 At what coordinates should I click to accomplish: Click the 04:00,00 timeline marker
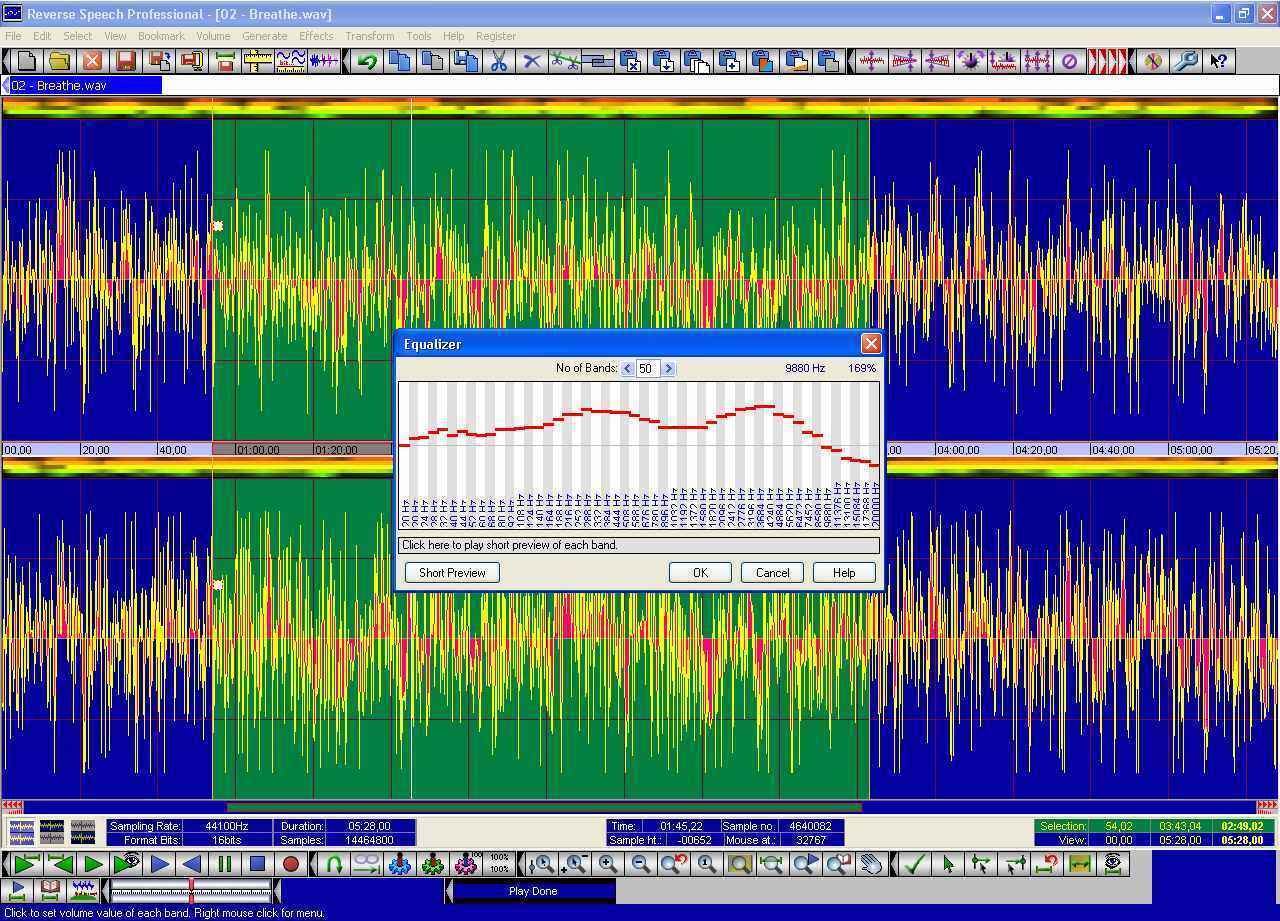pyautogui.click(x=957, y=450)
